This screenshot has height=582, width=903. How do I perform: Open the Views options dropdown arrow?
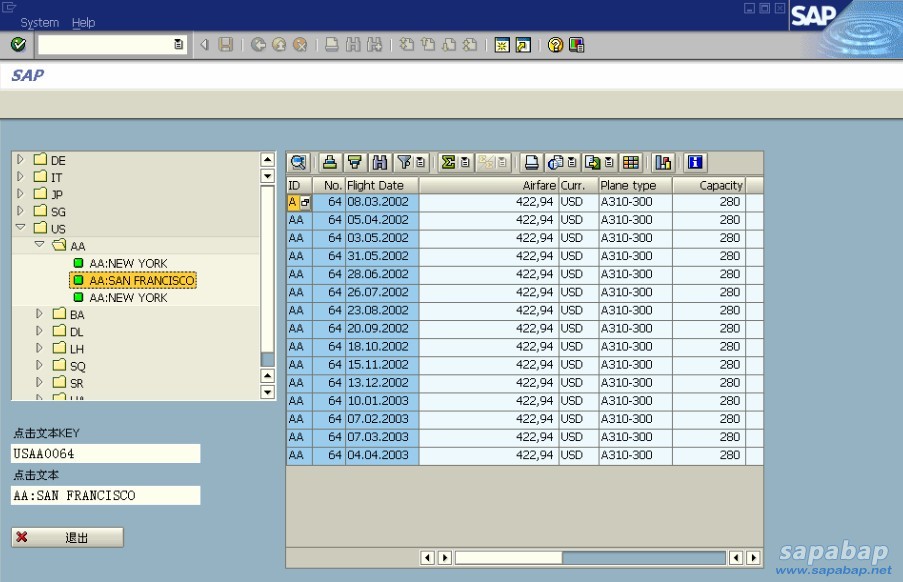click(572, 162)
